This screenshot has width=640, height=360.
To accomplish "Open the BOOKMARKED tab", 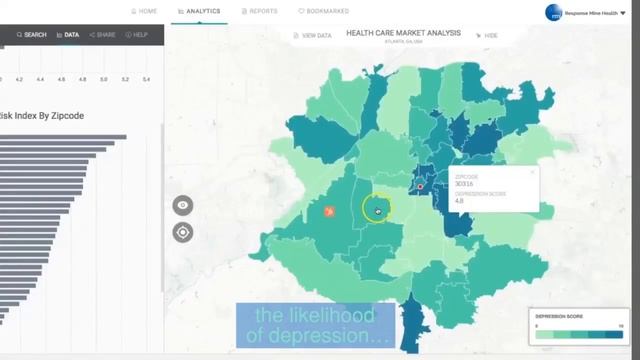I will coord(324,11).
